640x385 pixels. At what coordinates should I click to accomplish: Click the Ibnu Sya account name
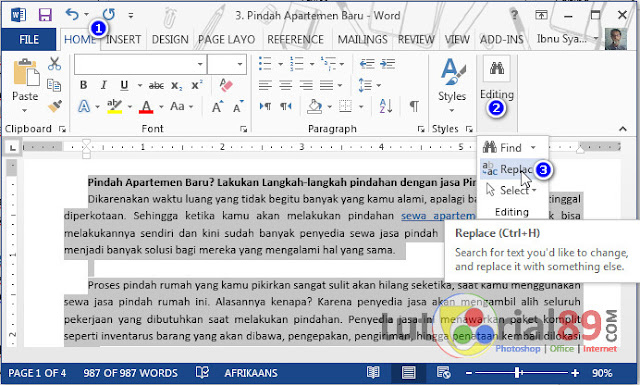click(562, 39)
